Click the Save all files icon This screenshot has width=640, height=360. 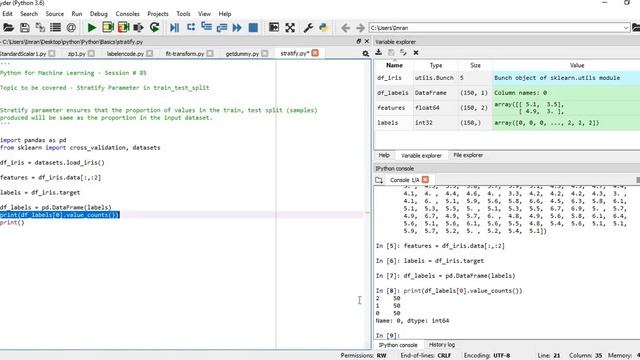click(x=40, y=28)
